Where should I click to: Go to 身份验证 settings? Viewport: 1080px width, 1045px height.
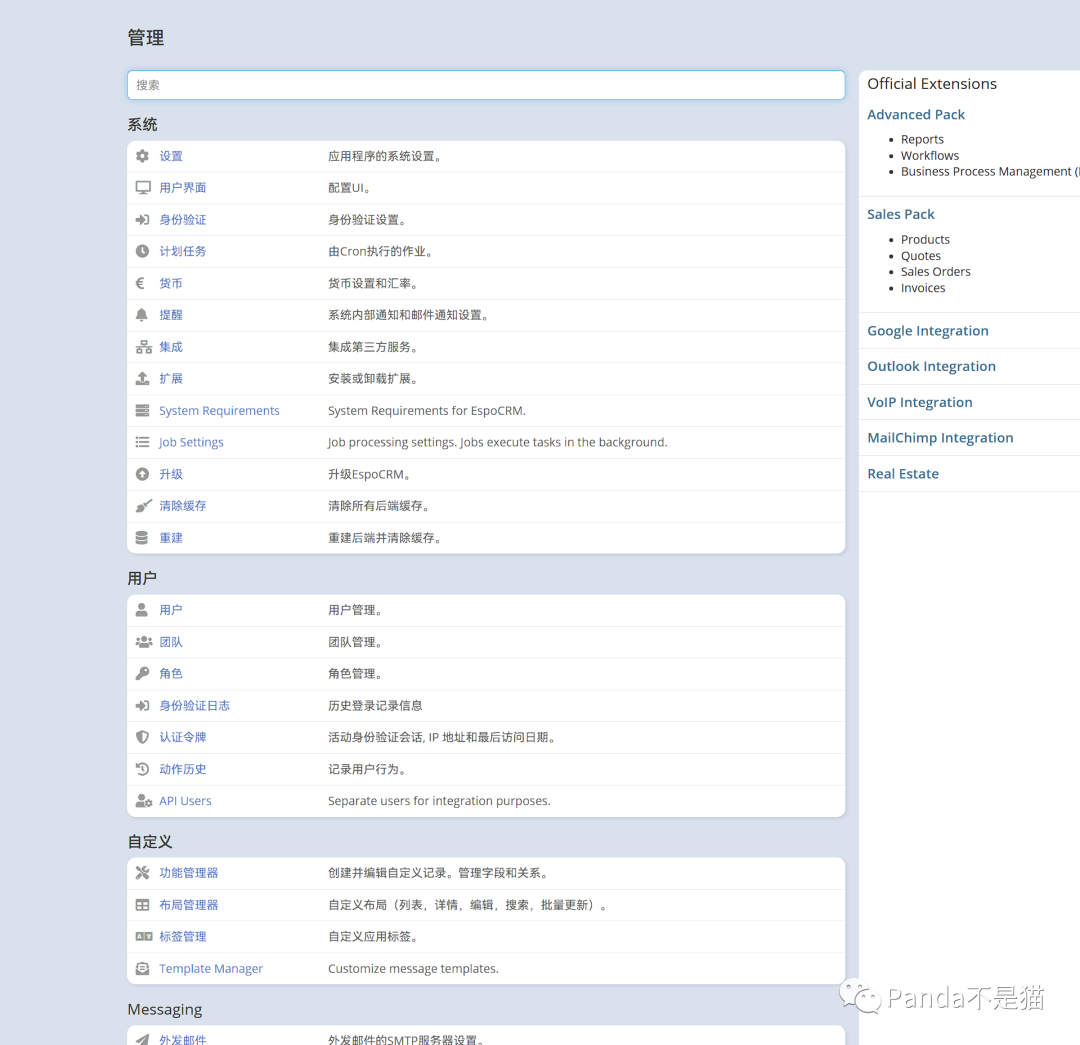[x=183, y=220]
